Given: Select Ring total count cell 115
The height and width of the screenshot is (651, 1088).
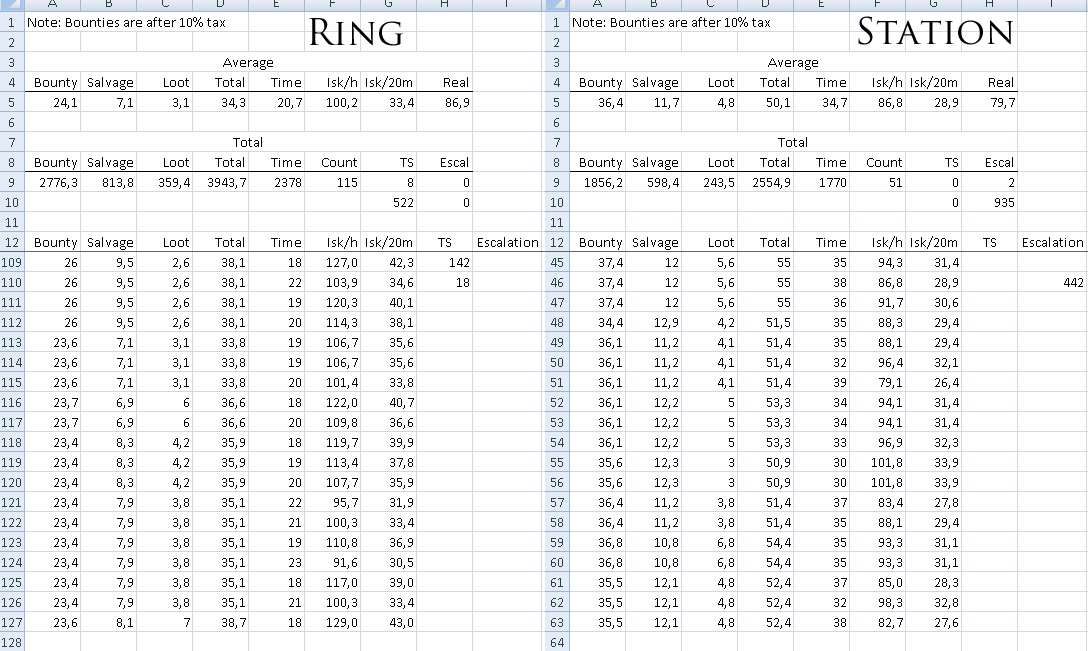Looking at the screenshot, I should point(332,183).
